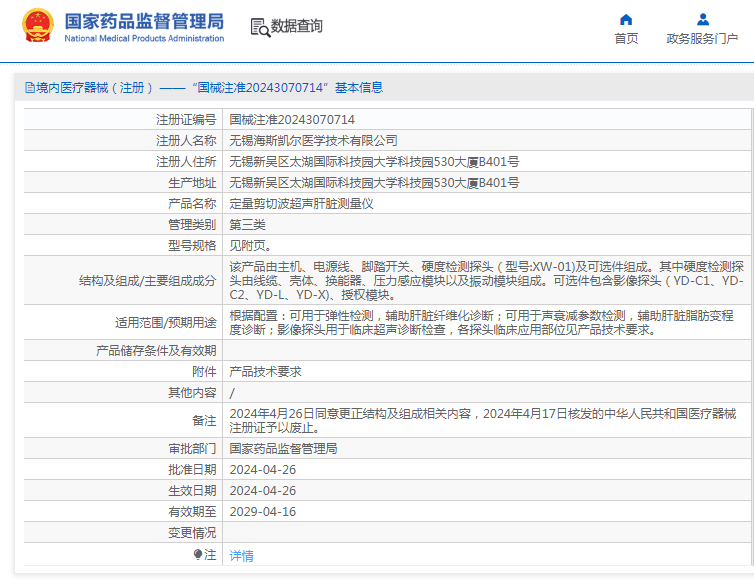This screenshot has height=580, width=754.
Task: Click the 产品储存条件及有效期 row label
Action: point(156,351)
